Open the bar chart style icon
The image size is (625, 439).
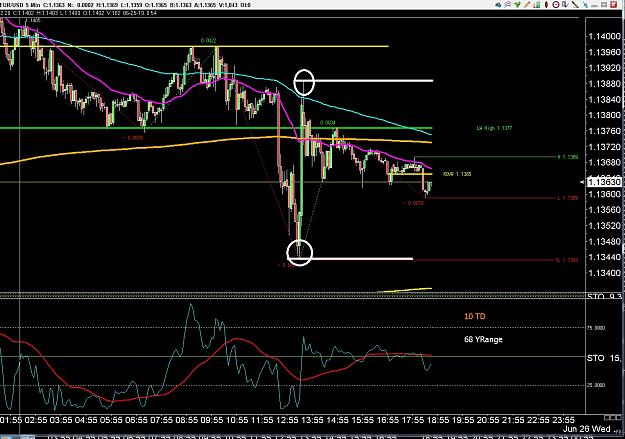point(537,5)
